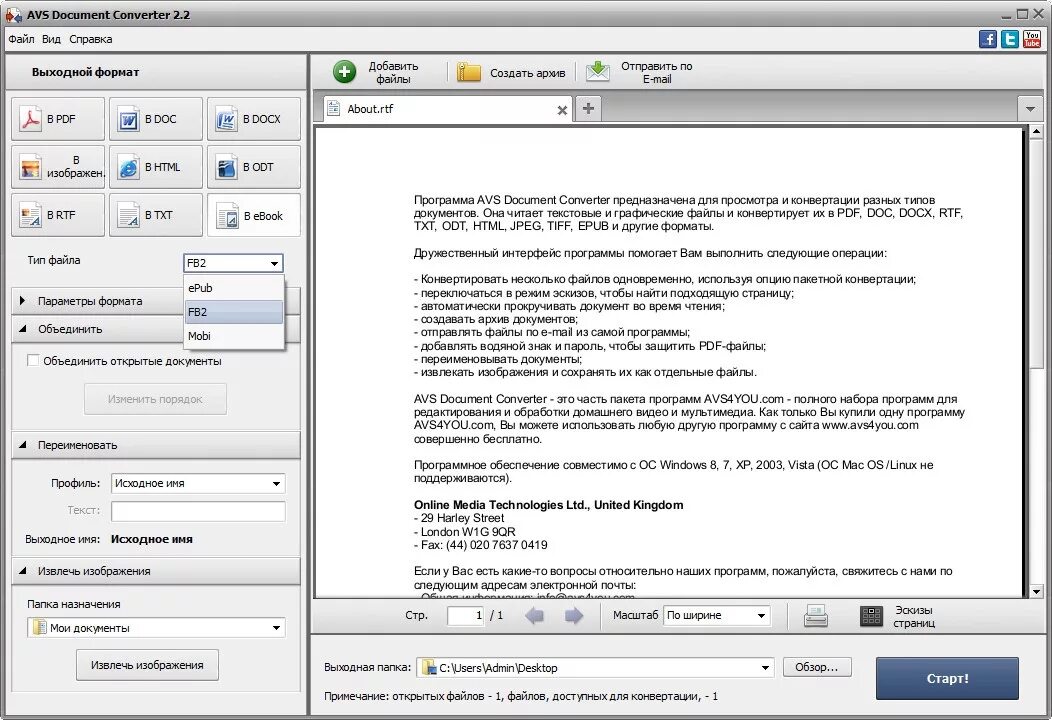Click the Текст input field
This screenshot has height=720, width=1052.
point(198,511)
